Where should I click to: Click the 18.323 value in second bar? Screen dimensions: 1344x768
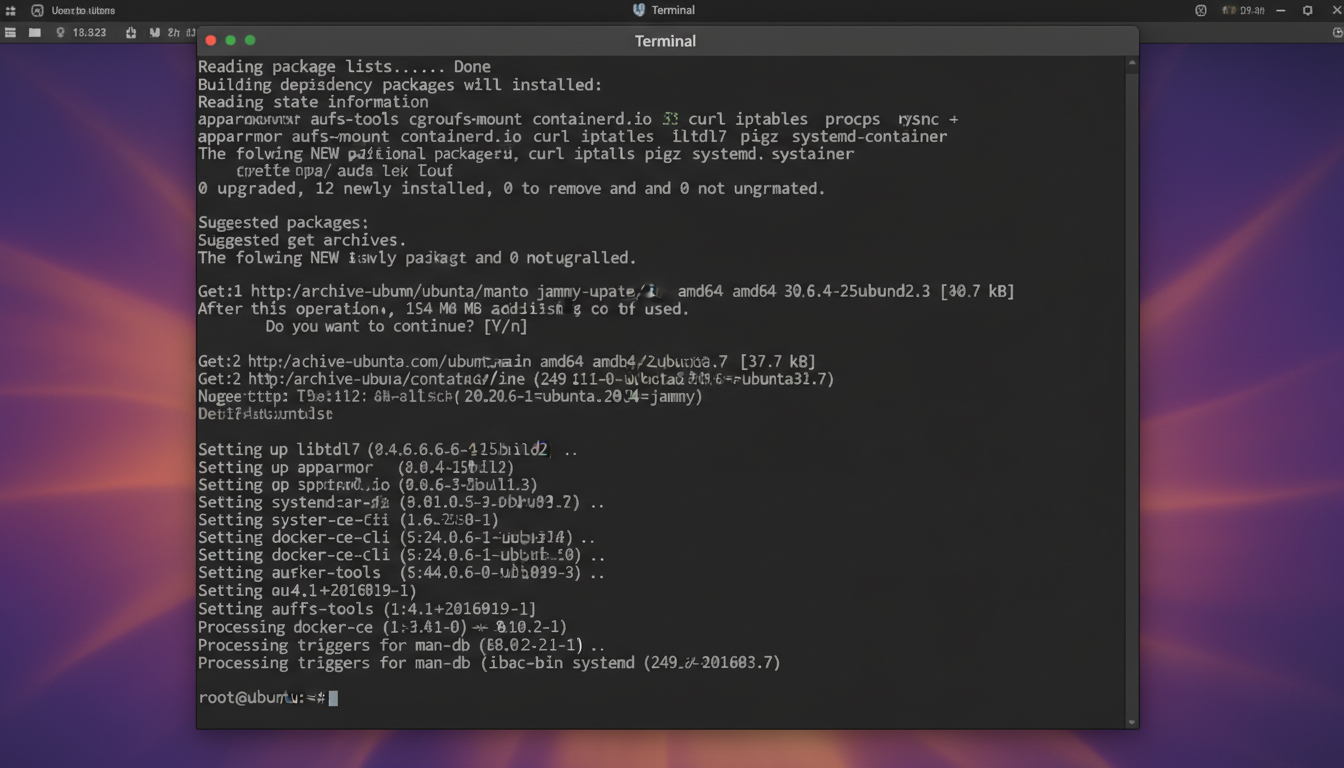(88, 33)
